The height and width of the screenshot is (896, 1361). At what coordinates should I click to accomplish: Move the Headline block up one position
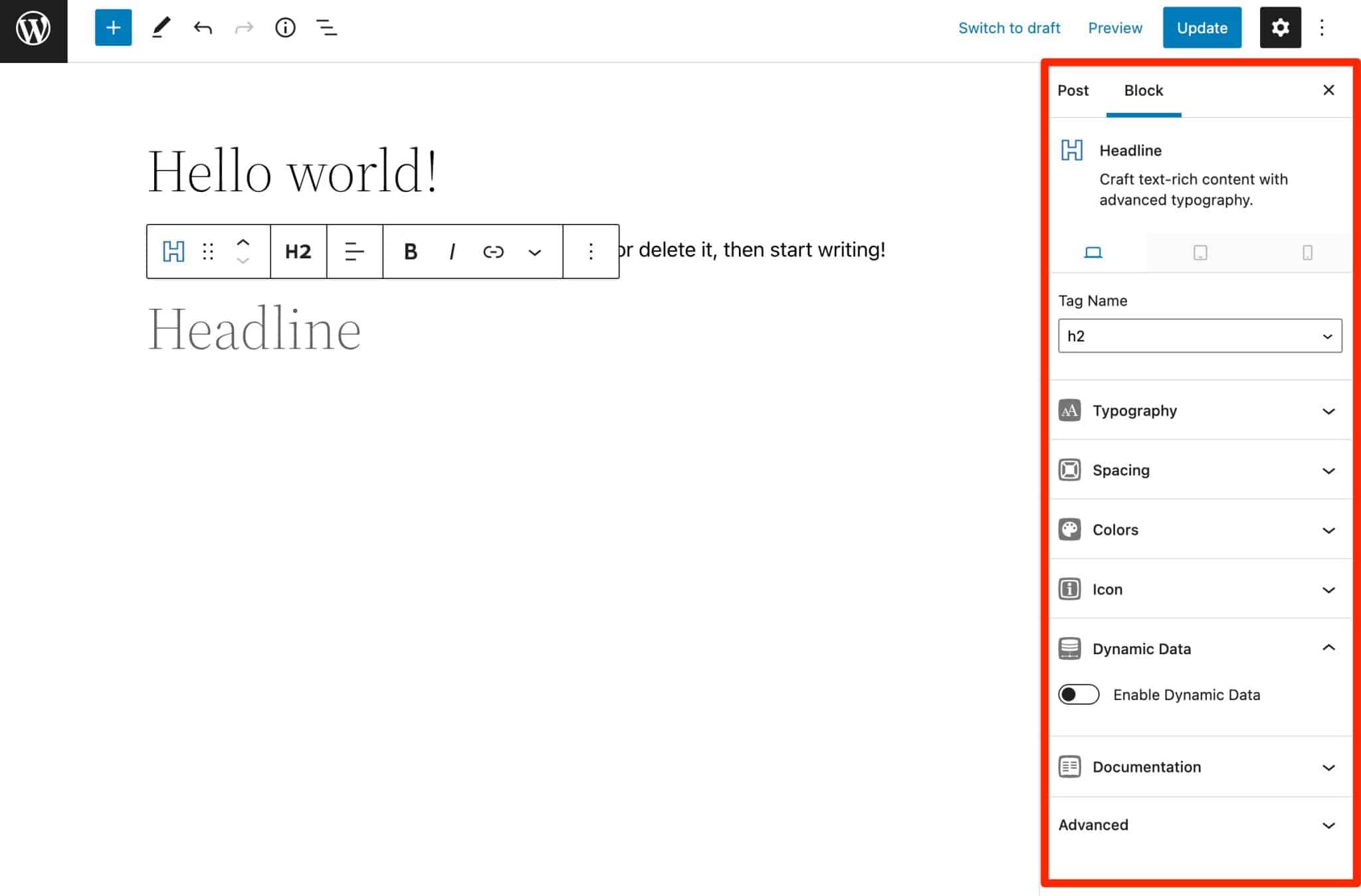[243, 243]
